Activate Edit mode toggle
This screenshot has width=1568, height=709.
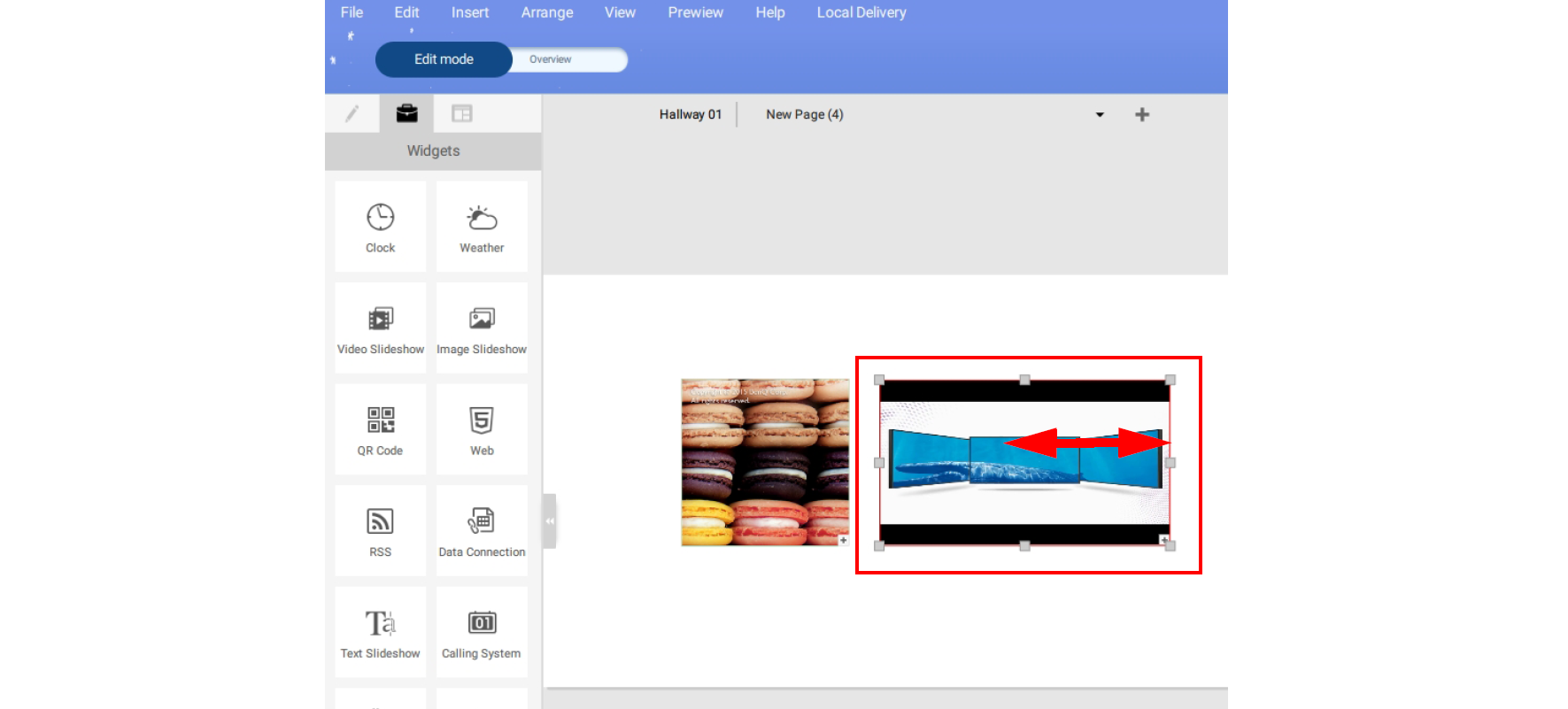point(444,59)
